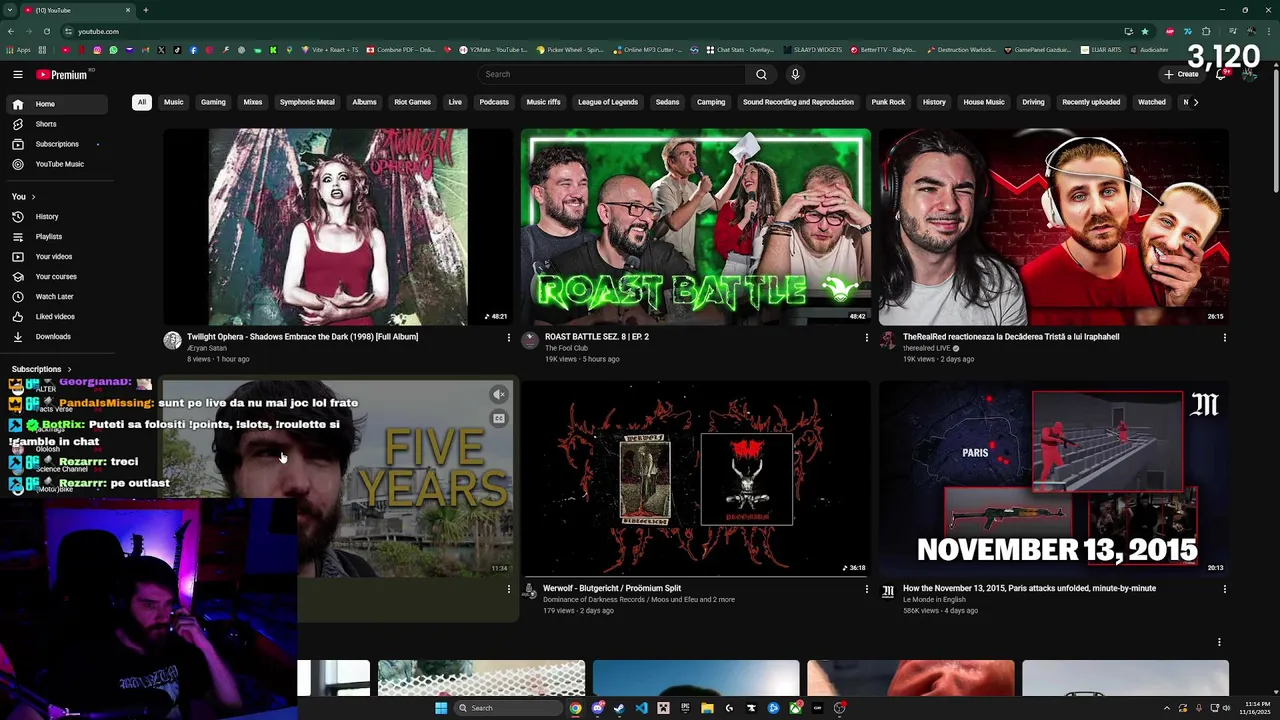Open Werwolf Blutgericht video options menu

866,589
